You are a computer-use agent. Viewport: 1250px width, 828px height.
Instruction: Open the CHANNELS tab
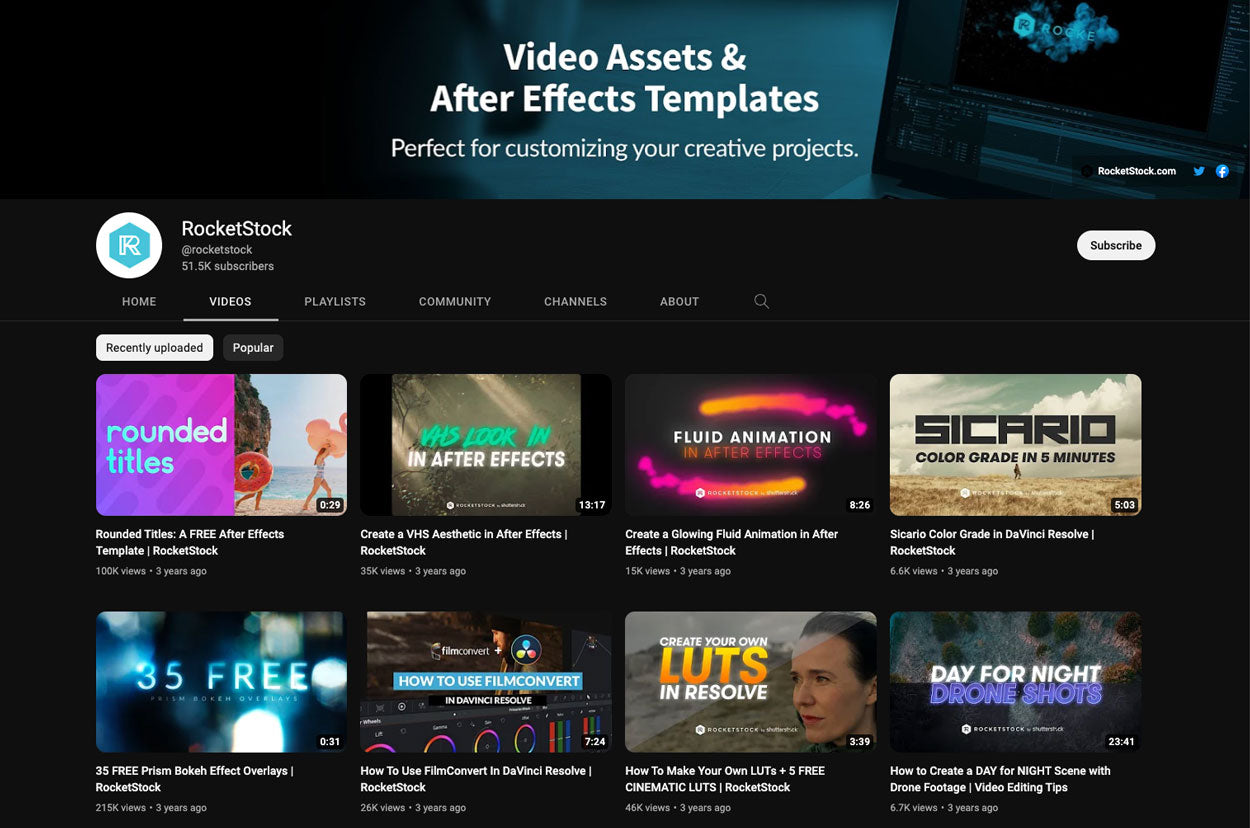click(x=575, y=301)
